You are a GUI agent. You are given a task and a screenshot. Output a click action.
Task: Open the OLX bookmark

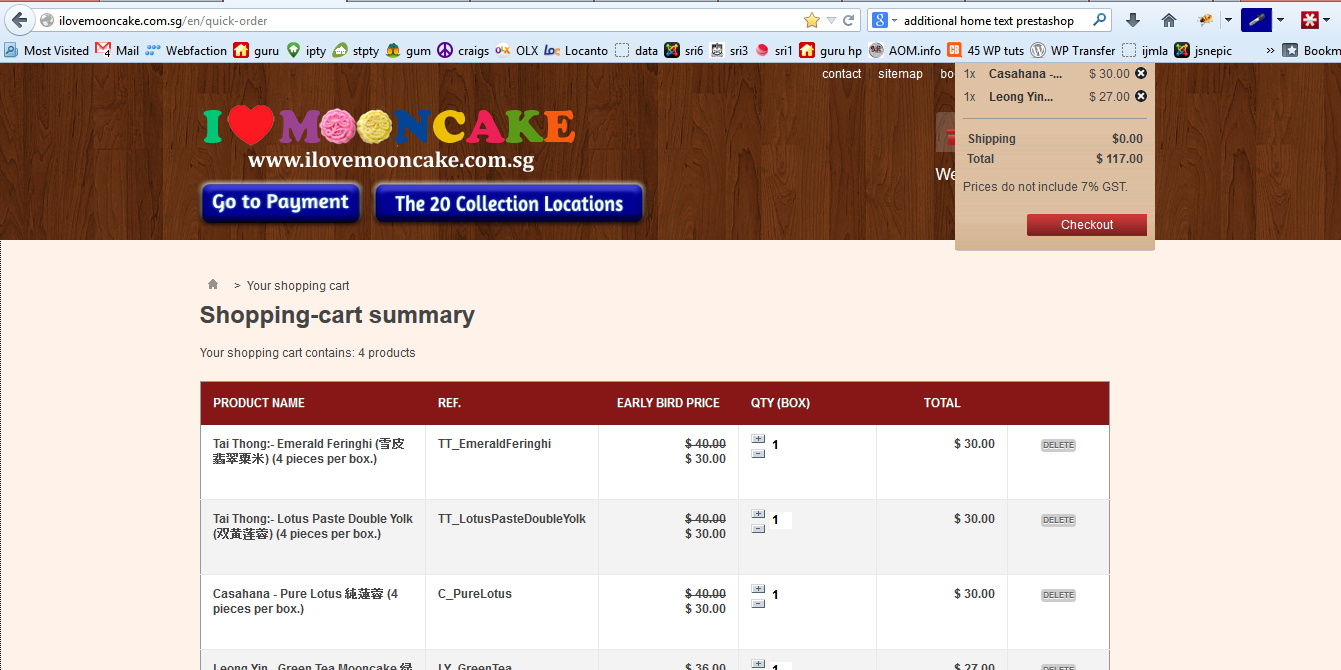516,50
